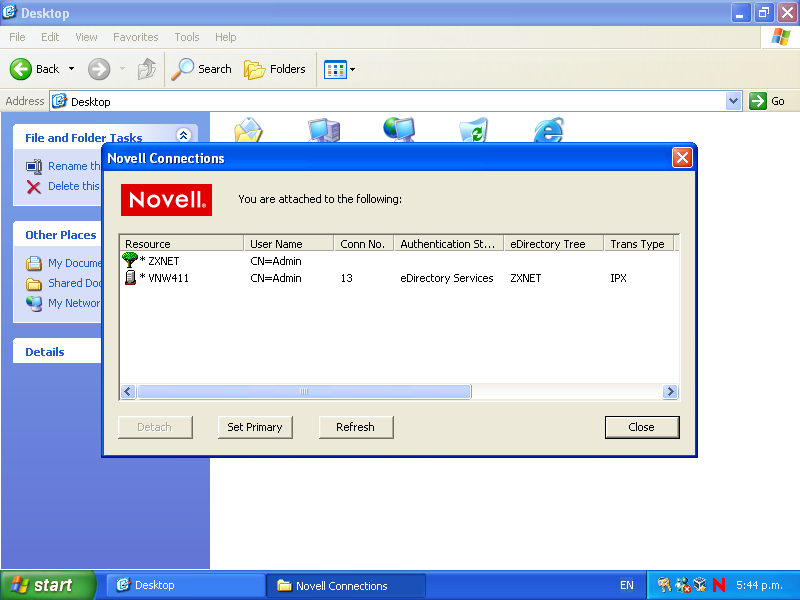This screenshot has width=800, height=600.
Task: Sort by the Conn No. column header
Action: 364,243
